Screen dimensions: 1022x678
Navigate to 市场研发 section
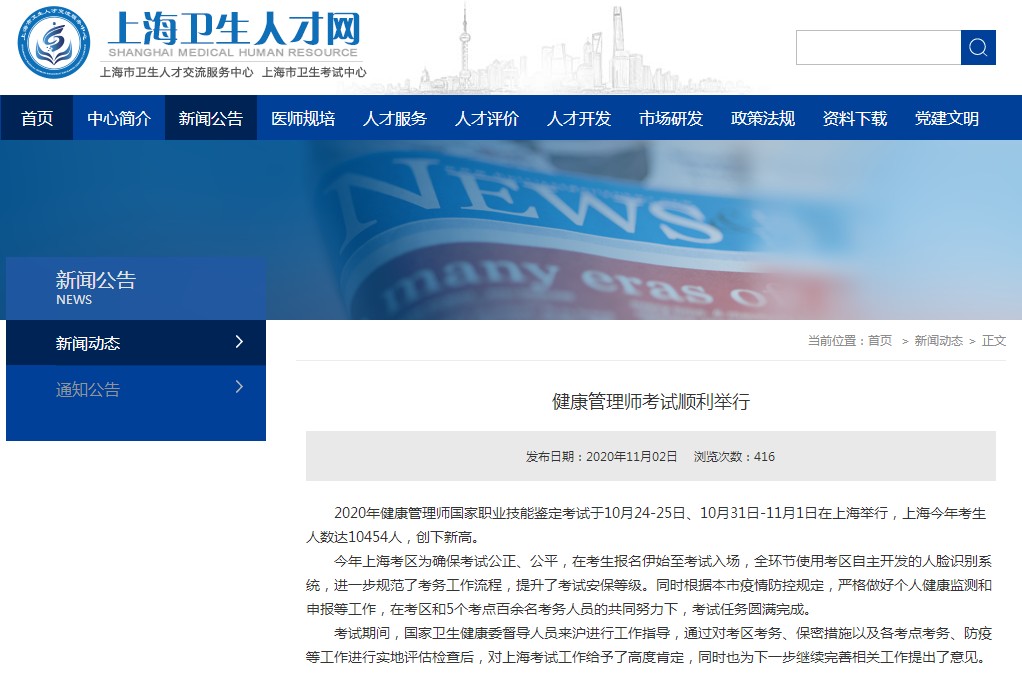[671, 118]
